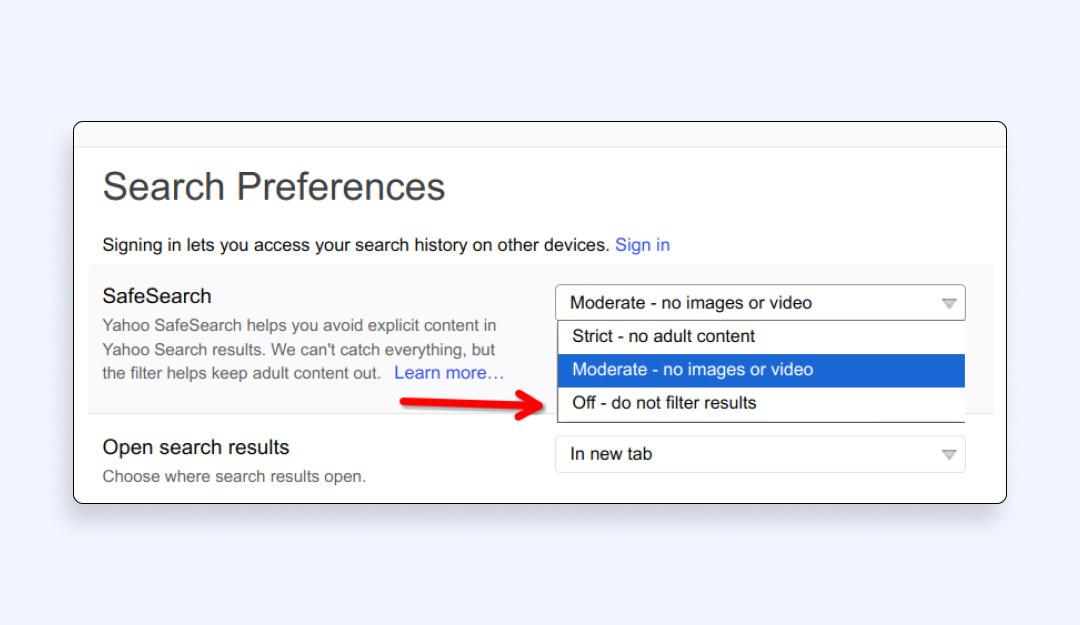Click the red arrow annotation
Screen dimensions: 1080x625
(470, 404)
